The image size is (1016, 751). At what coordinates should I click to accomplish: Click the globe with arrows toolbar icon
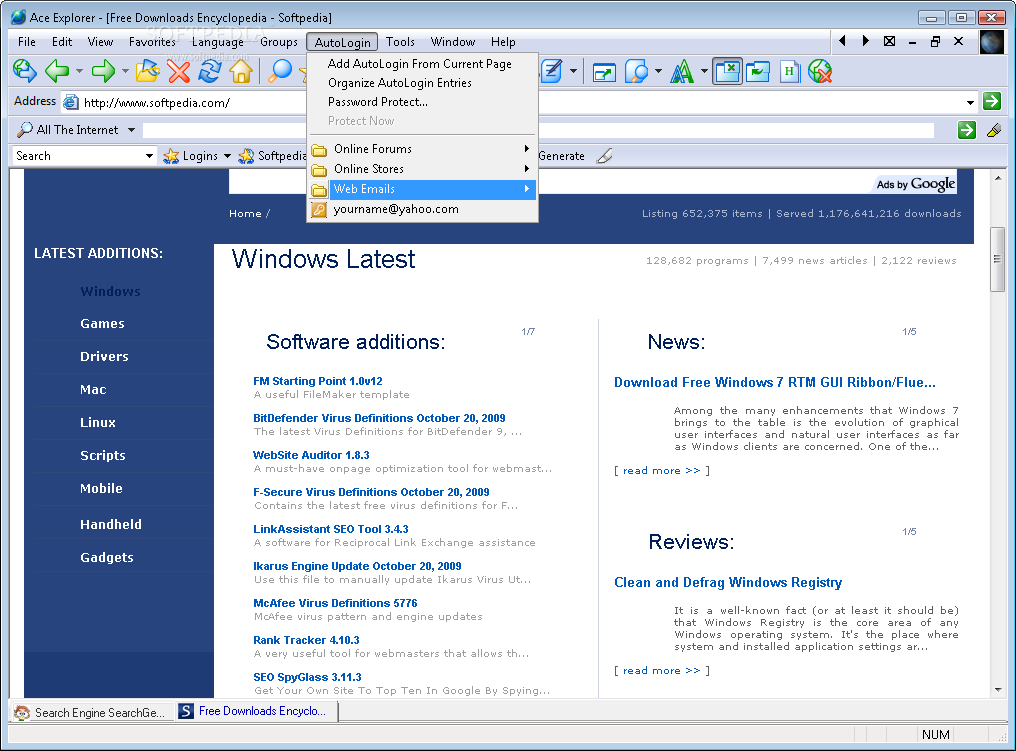pyautogui.click(x=25, y=71)
